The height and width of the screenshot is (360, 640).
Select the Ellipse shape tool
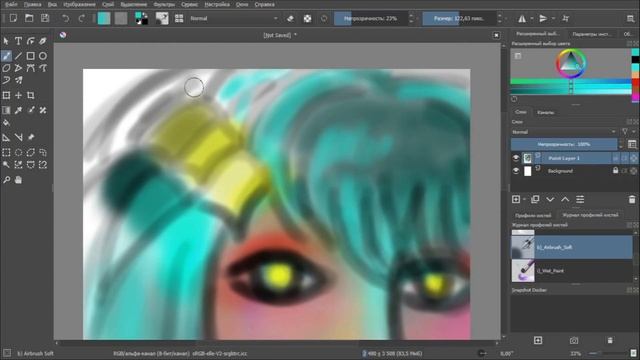[43, 56]
